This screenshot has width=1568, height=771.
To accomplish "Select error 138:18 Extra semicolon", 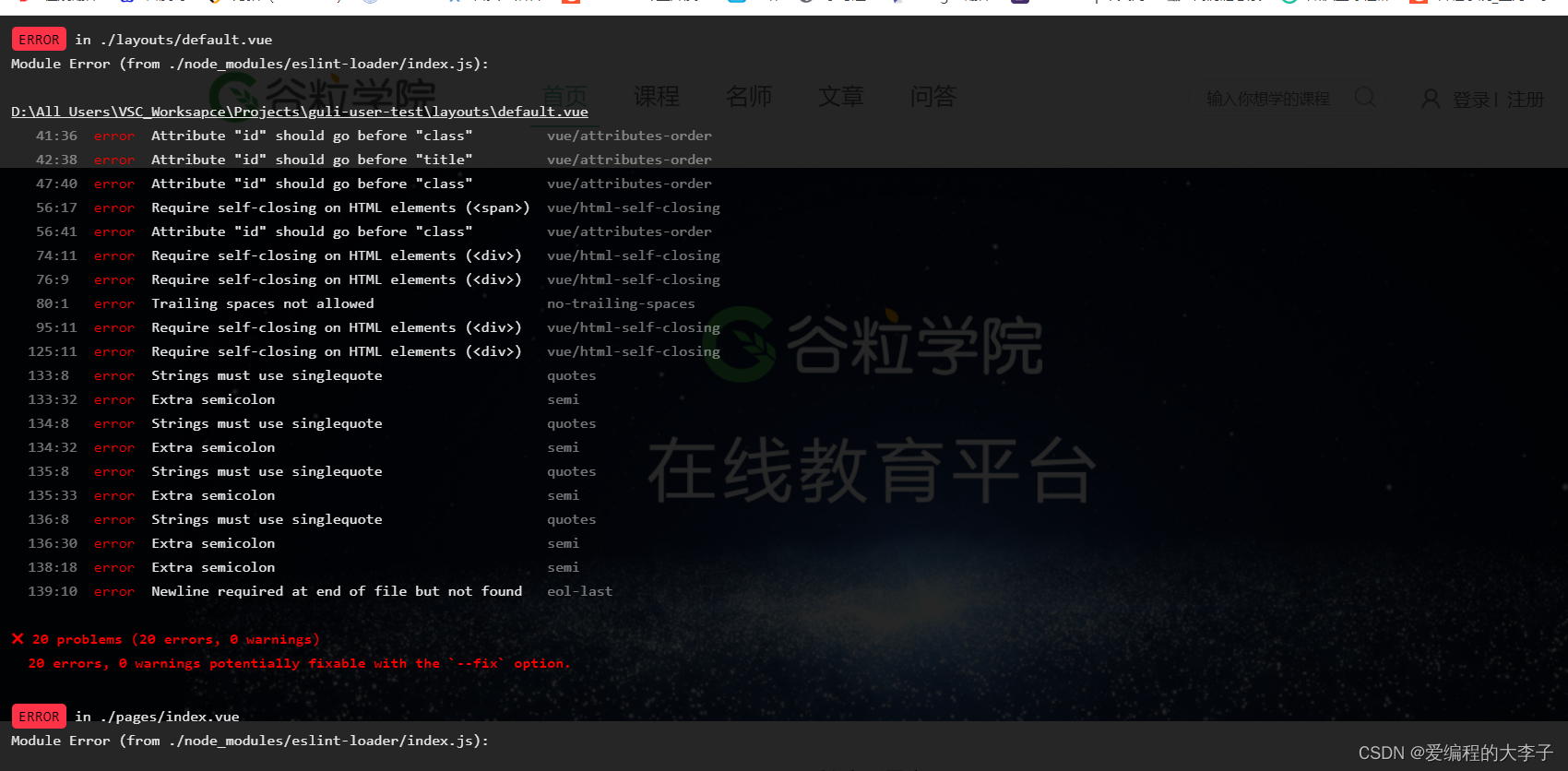I will pos(303,567).
